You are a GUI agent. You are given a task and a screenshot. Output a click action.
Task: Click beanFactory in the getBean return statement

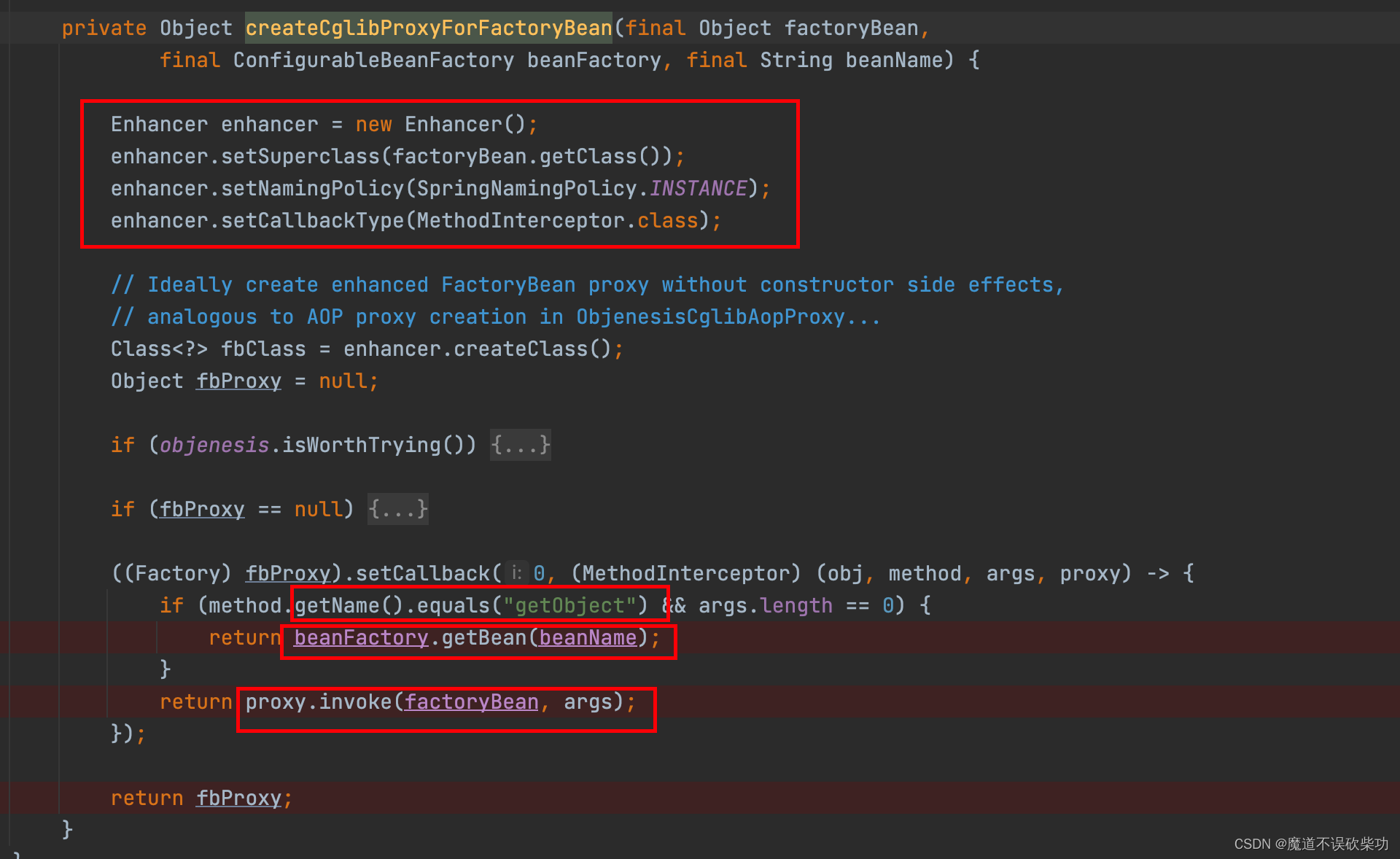(361, 638)
